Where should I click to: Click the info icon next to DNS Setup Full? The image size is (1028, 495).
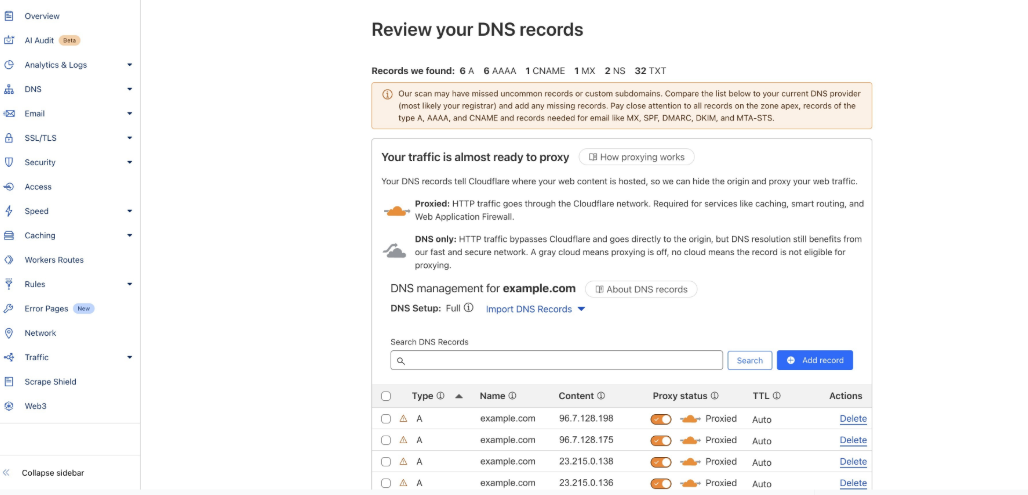[x=469, y=308]
